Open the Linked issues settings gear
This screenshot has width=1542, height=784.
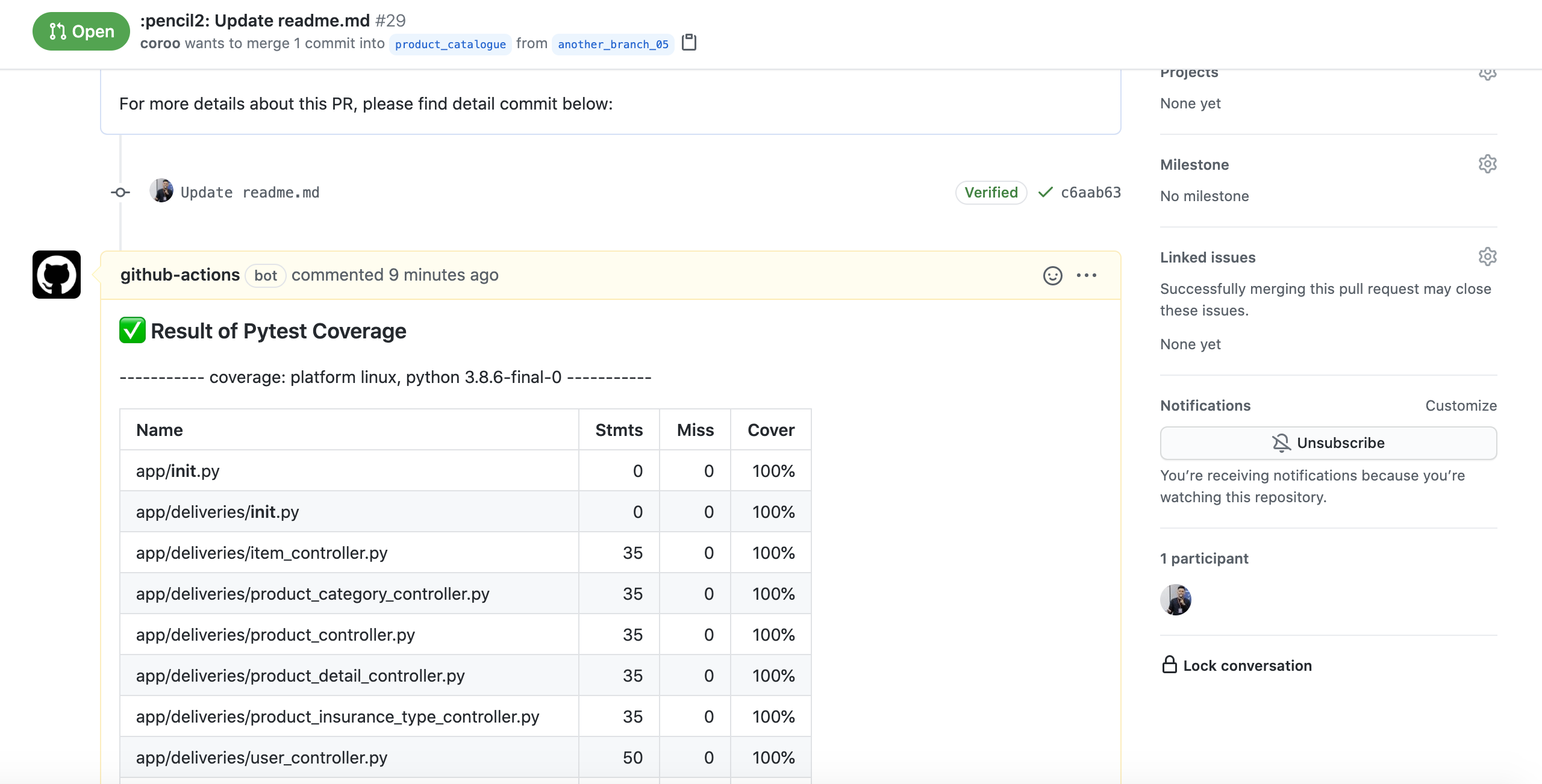click(1488, 257)
